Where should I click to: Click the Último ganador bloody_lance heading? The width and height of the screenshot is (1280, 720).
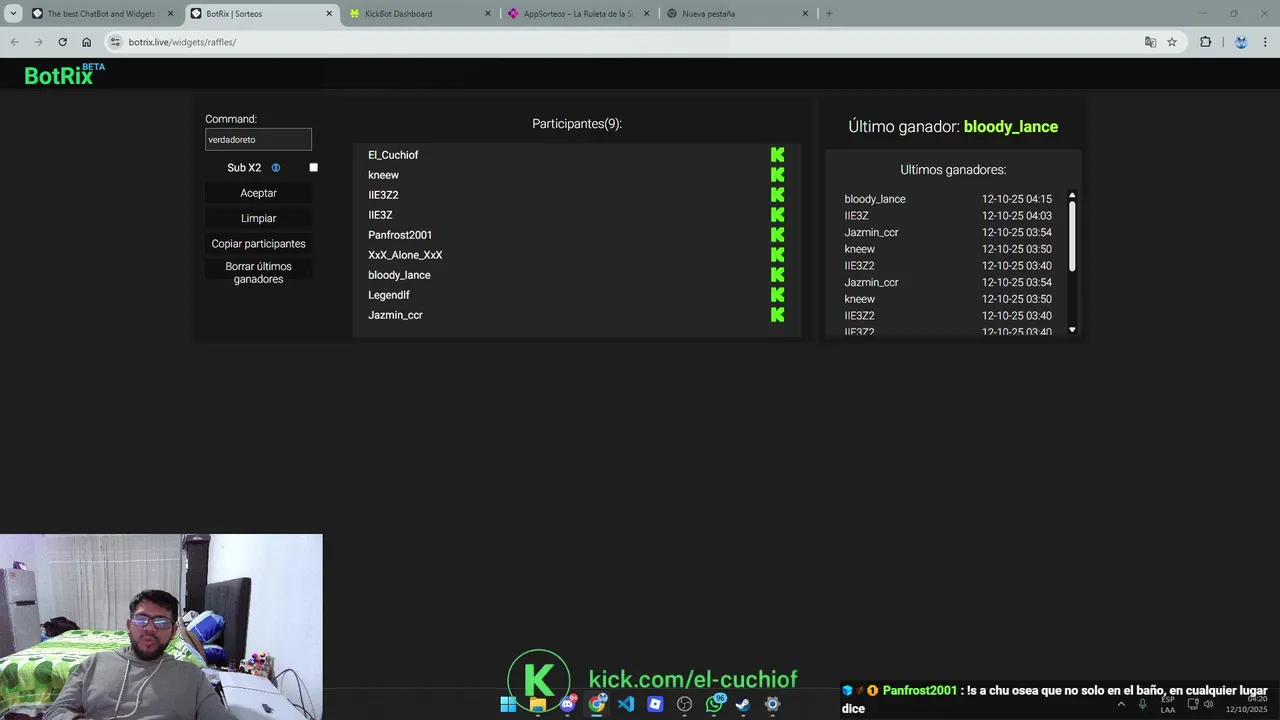click(953, 127)
